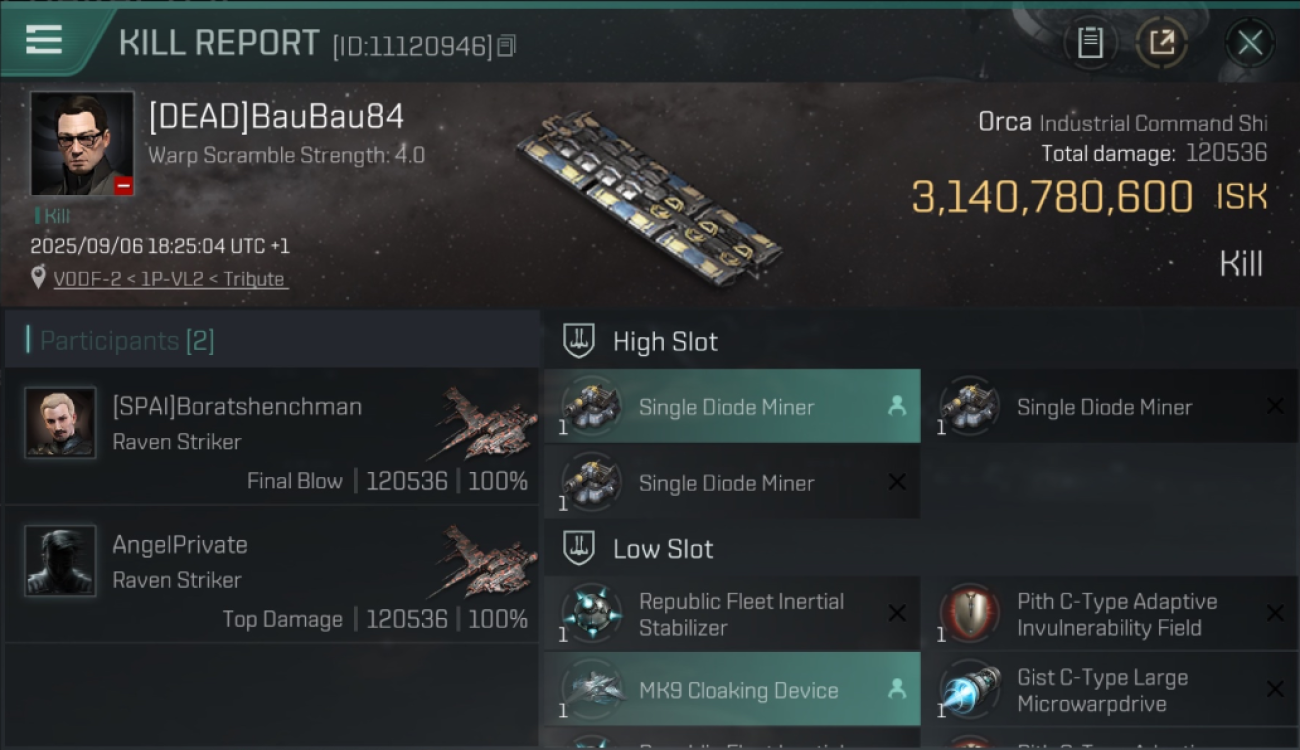Copy the kill report ID

coord(507,45)
